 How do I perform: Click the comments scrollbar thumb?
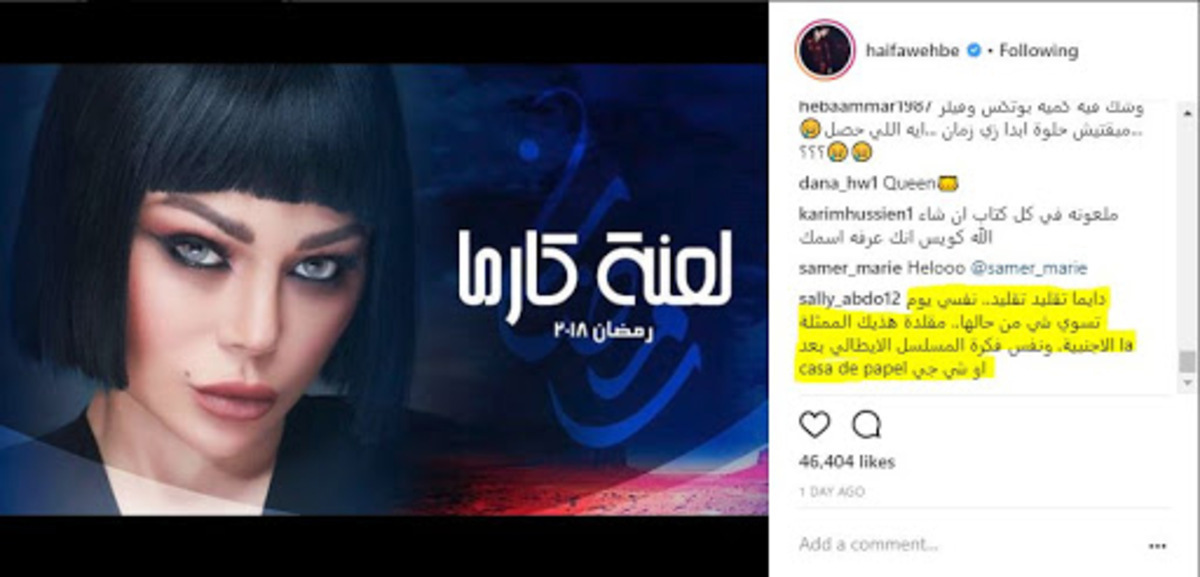[1187, 361]
